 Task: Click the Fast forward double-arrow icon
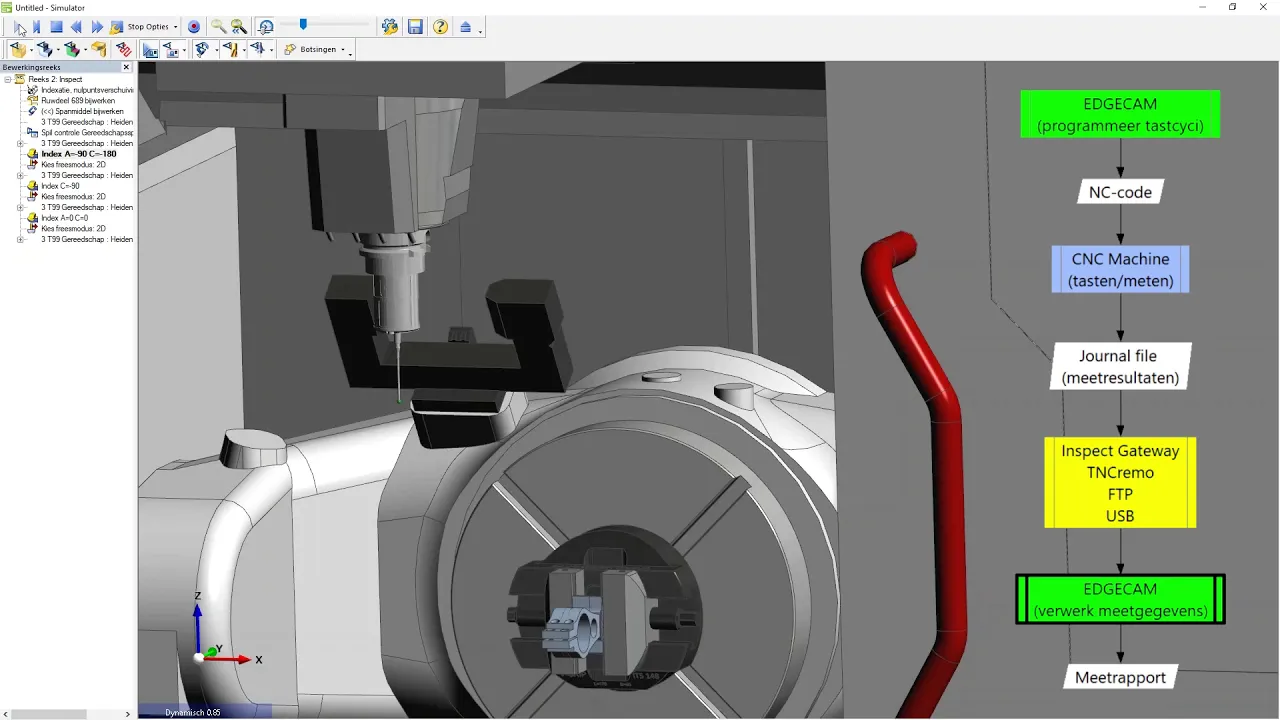pos(97,27)
